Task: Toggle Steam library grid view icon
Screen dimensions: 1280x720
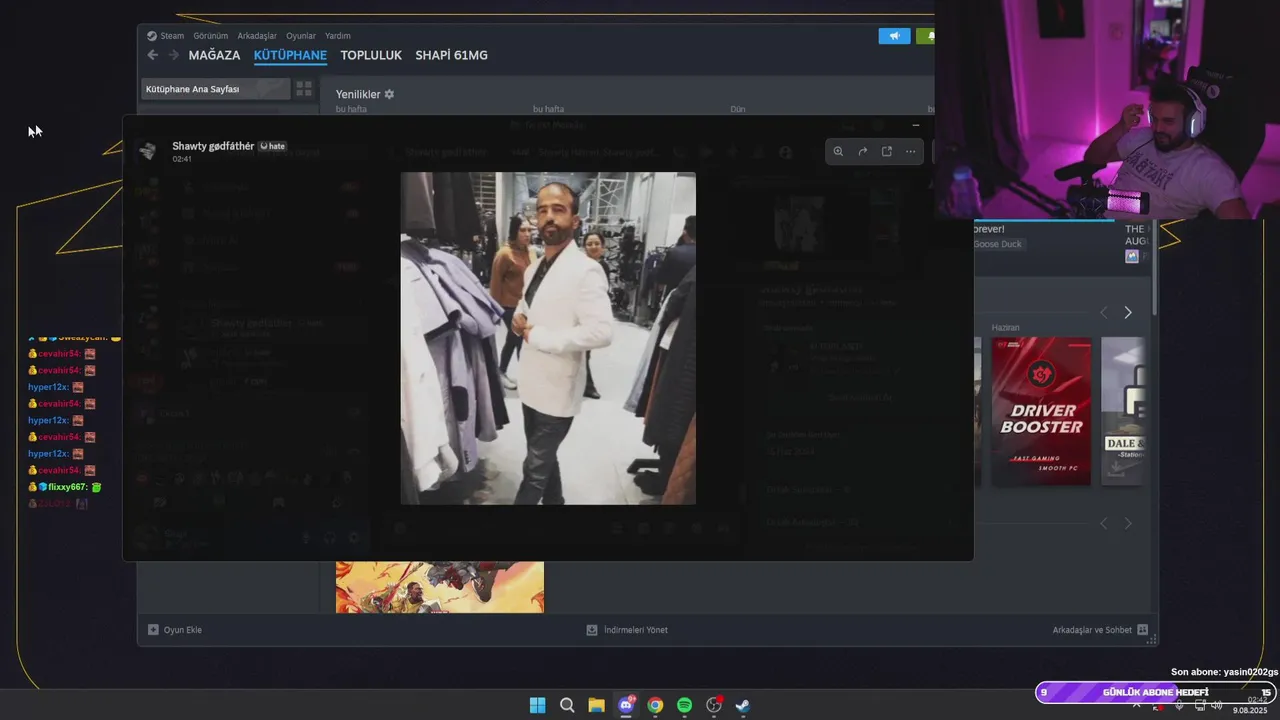Action: click(x=304, y=89)
